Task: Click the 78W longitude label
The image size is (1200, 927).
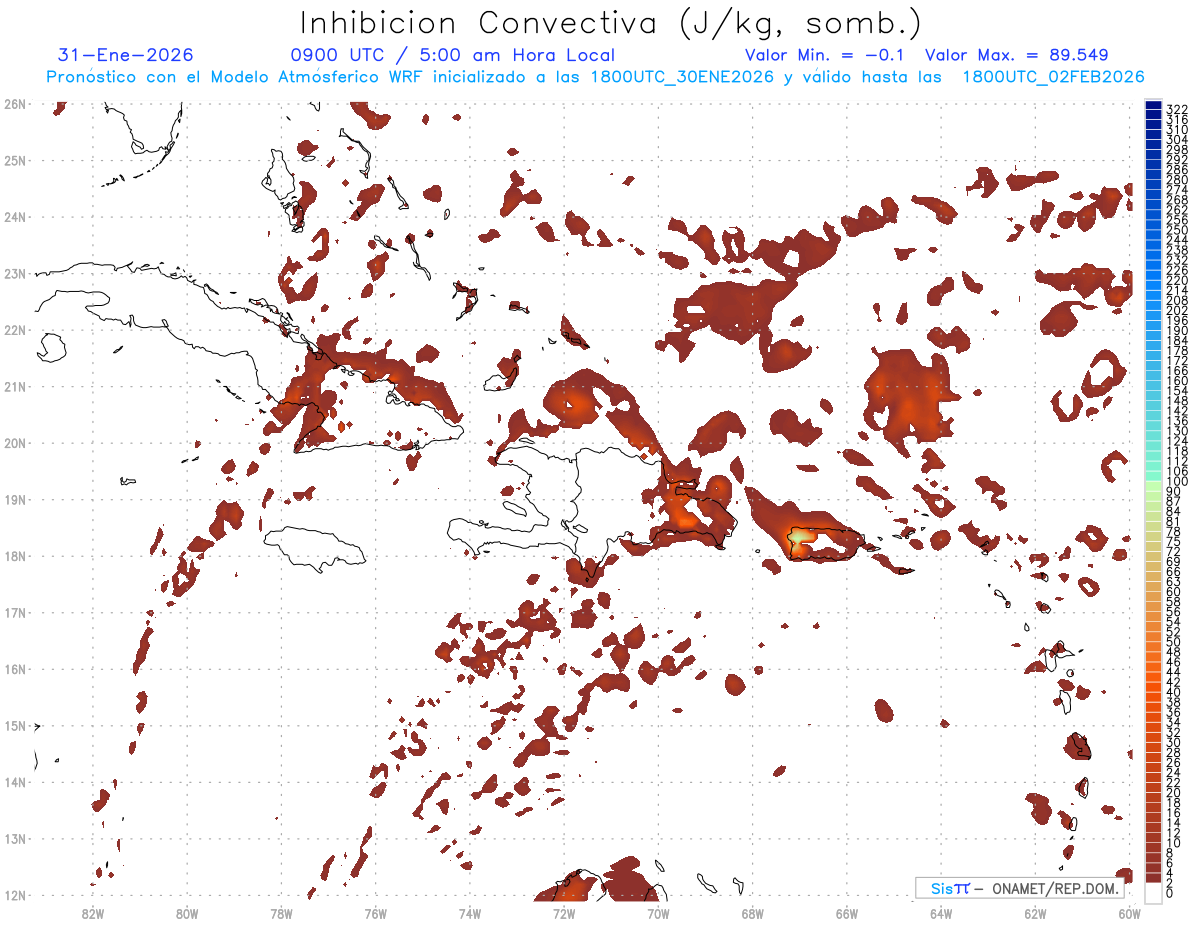Action: [281, 913]
